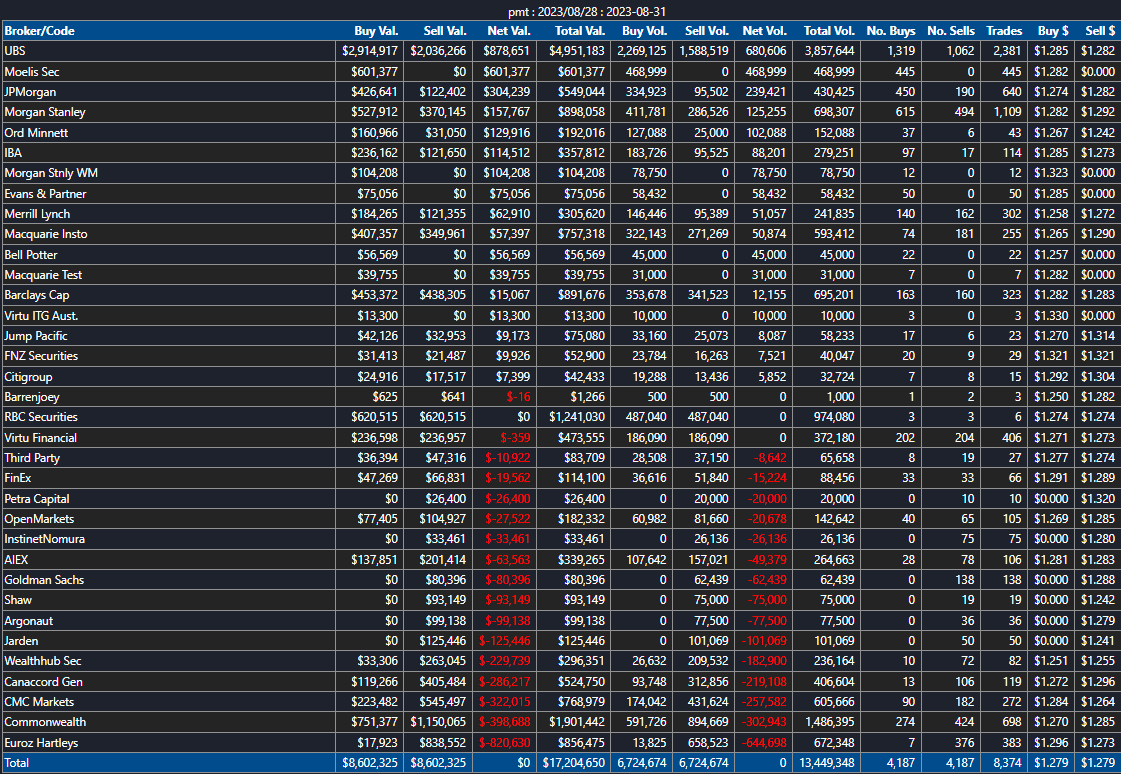Select the RBC Securities broker name
The height and width of the screenshot is (774, 1121).
click(41, 417)
